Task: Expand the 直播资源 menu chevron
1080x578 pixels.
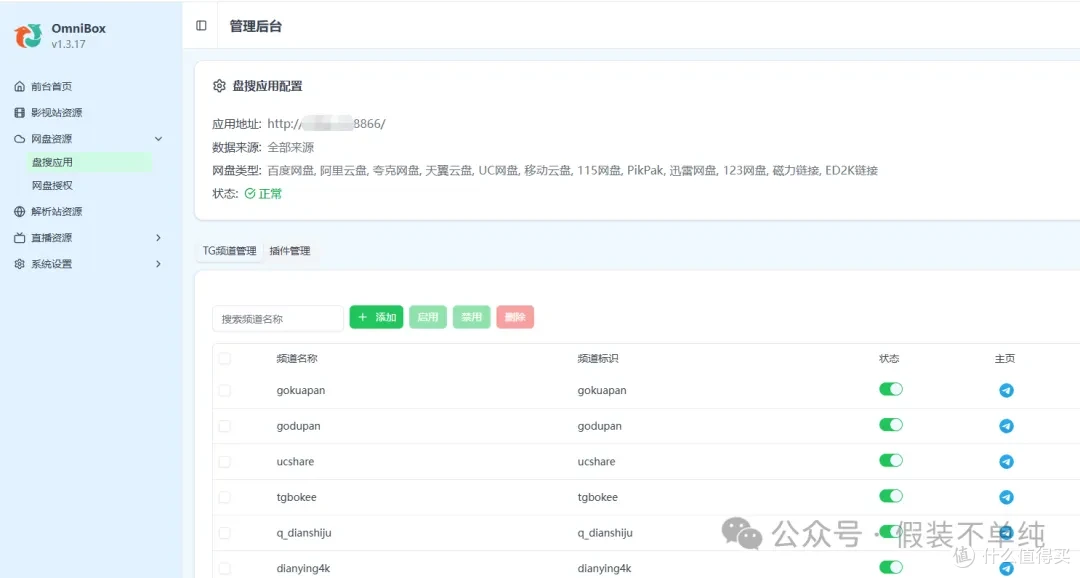Action: coord(158,238)
